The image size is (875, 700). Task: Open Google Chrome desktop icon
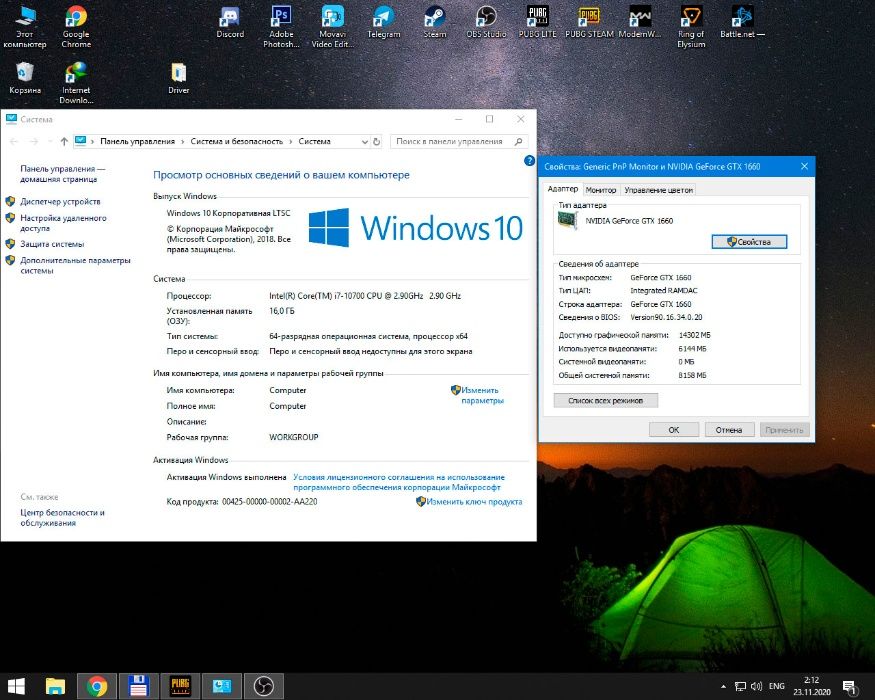(76, 26)
